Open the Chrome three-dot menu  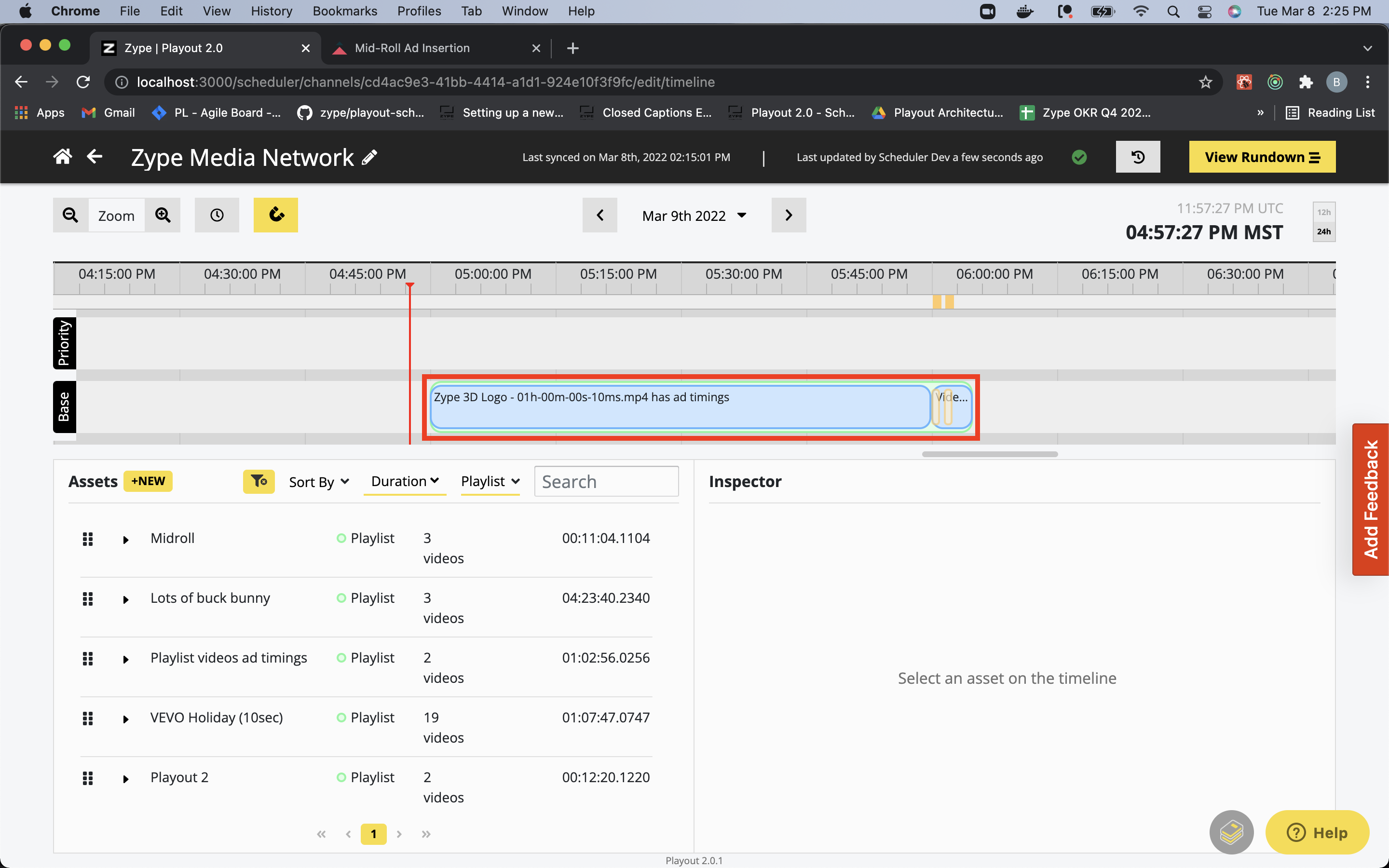[1368, 82]
